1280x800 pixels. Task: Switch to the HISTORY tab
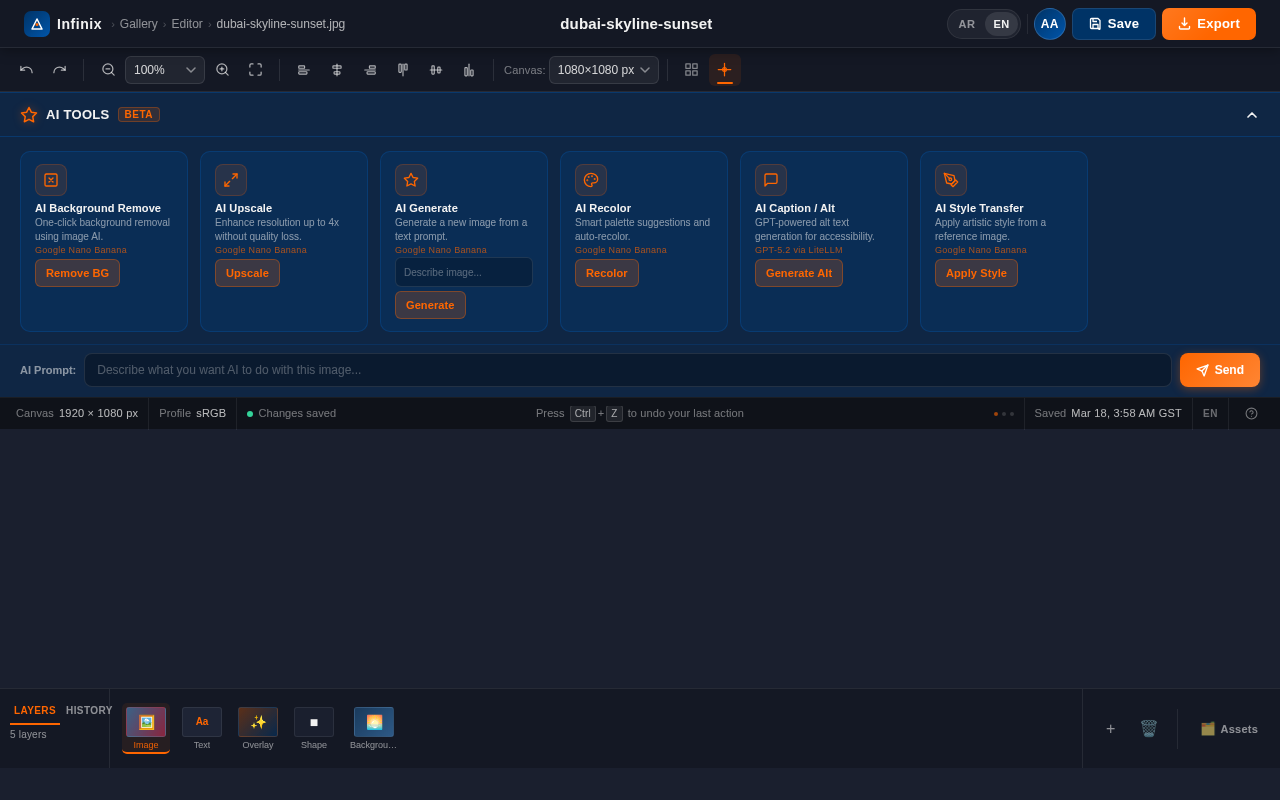click(89, 710)
